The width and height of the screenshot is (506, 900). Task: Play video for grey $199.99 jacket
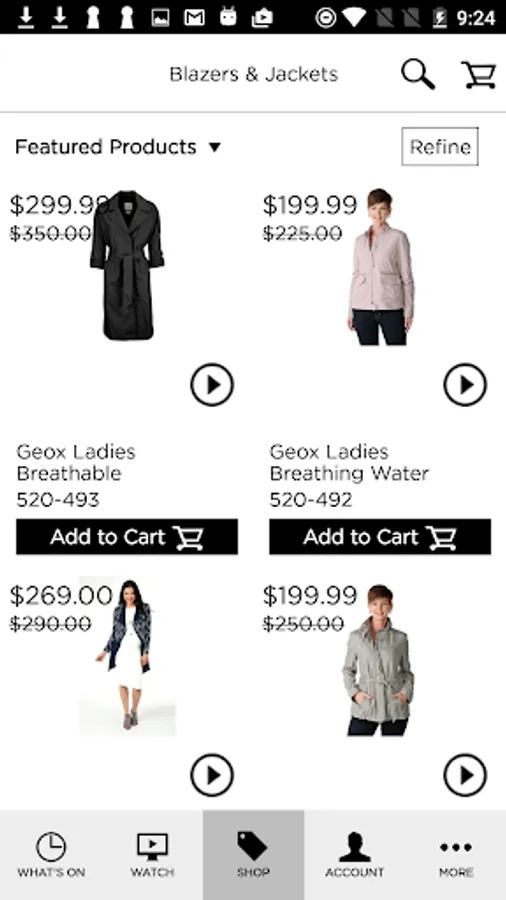[x=465, y=775]
